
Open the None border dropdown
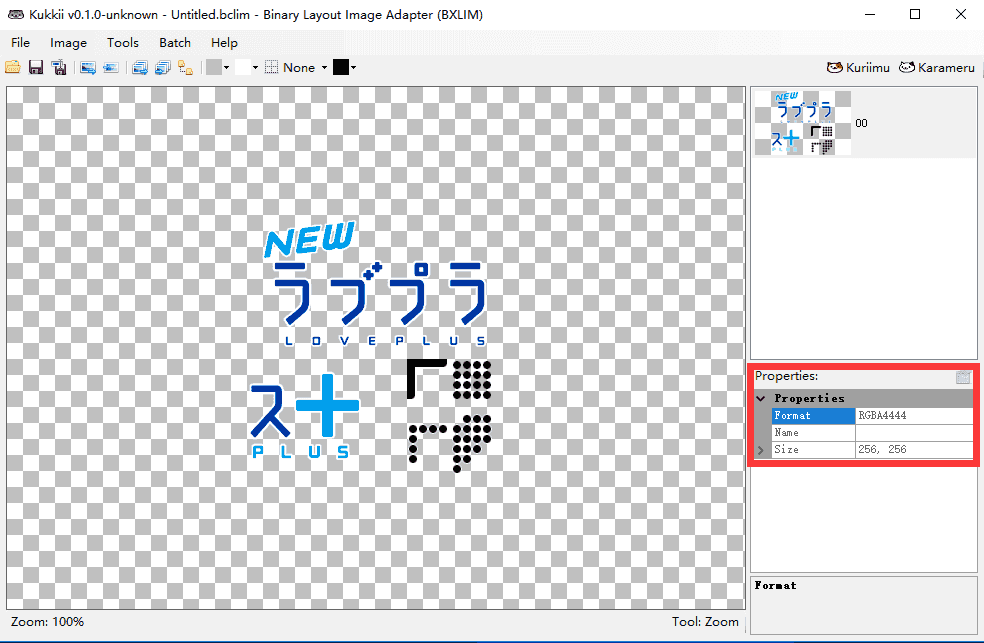tap(324, 67)
